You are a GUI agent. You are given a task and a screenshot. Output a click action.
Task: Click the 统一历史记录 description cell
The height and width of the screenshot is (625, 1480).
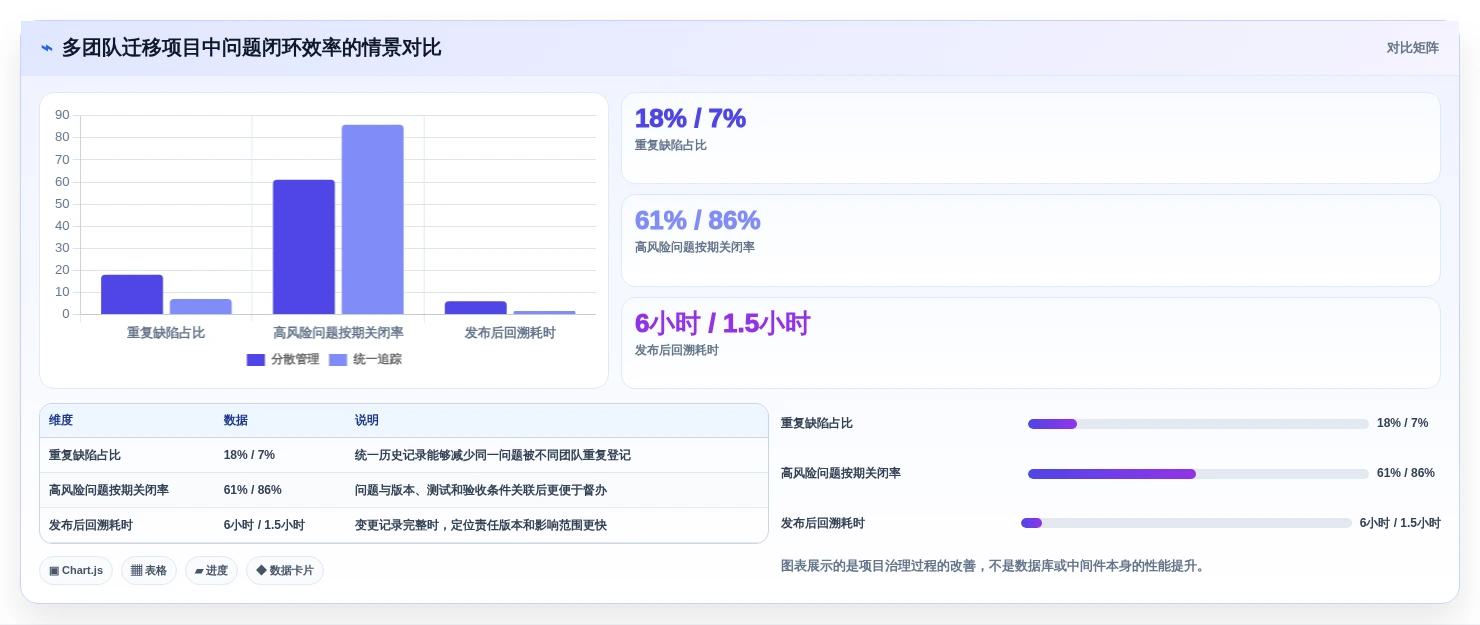click(493, 455)
